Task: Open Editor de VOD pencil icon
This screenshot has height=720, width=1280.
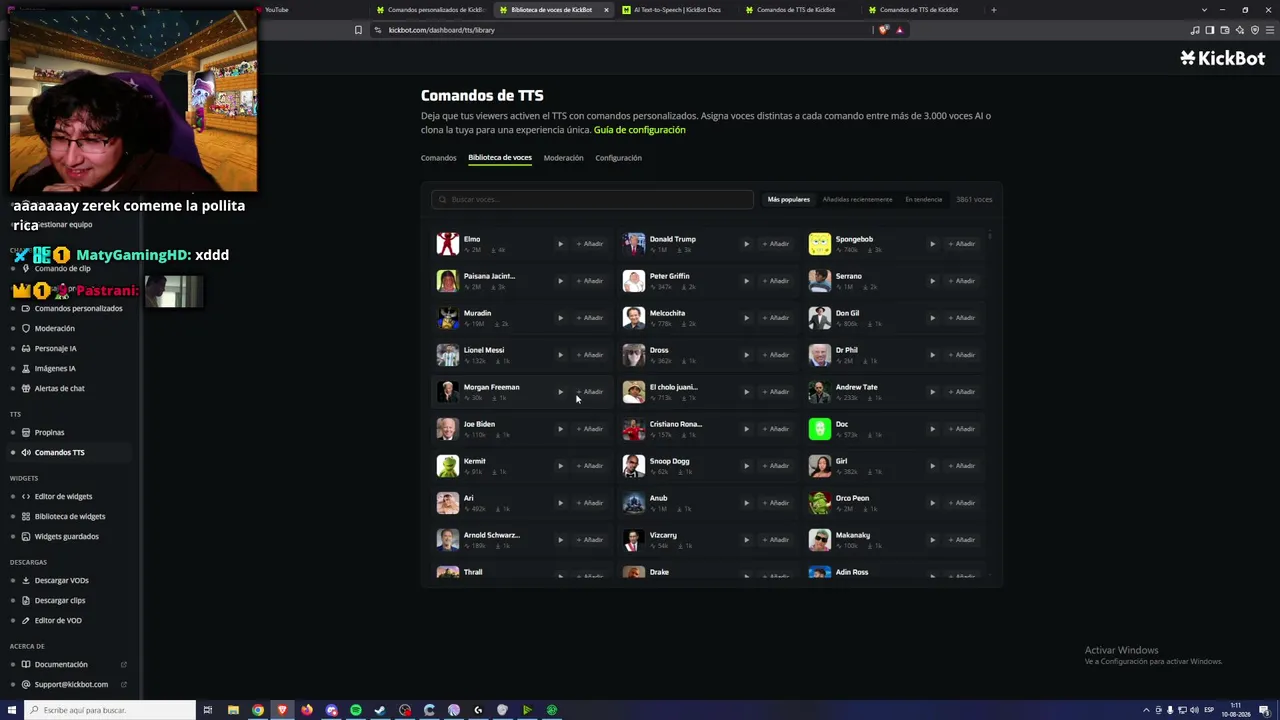Action: pyautogui.click(x=27, y=620)
